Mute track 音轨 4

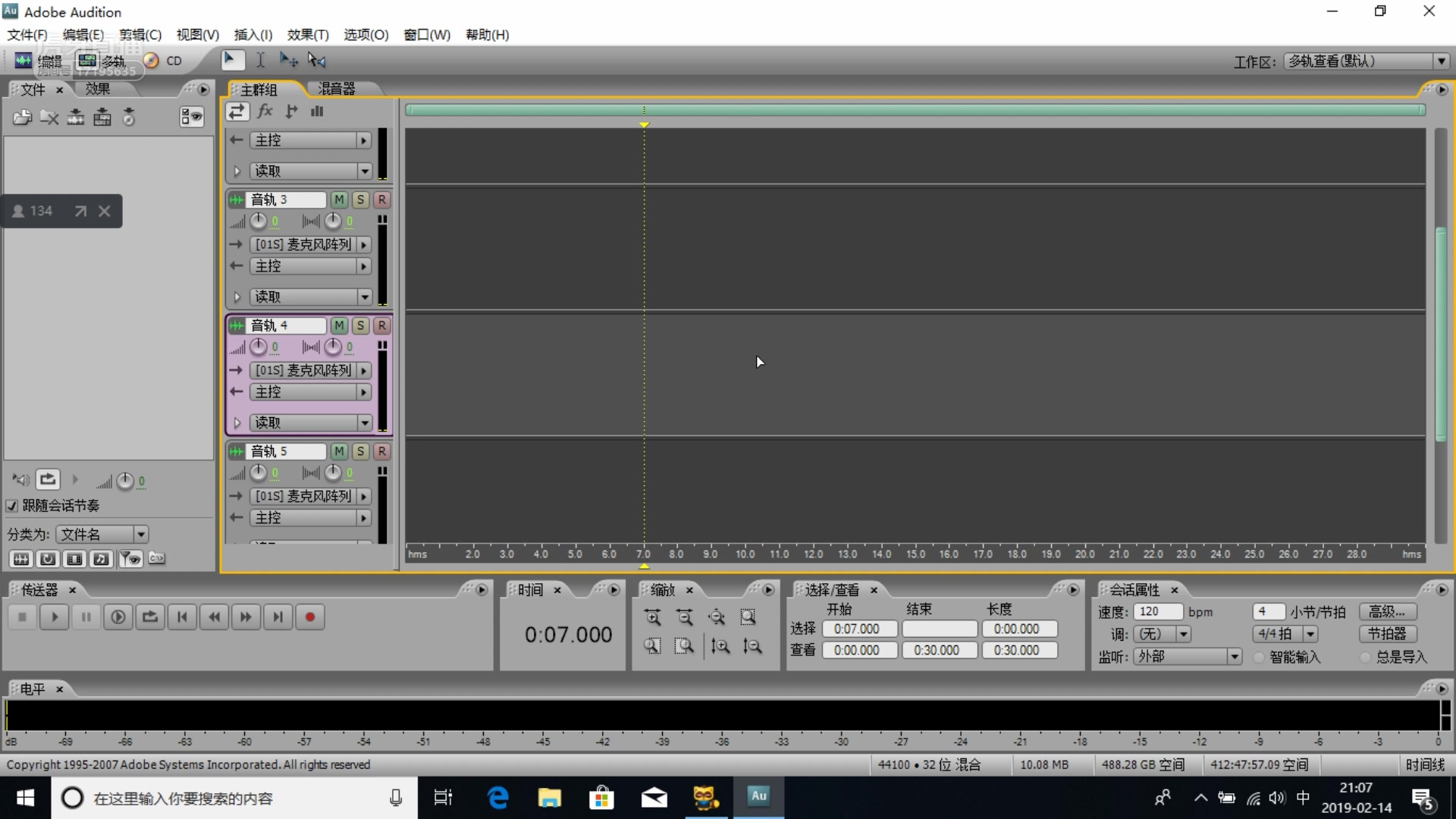[339, 325]
